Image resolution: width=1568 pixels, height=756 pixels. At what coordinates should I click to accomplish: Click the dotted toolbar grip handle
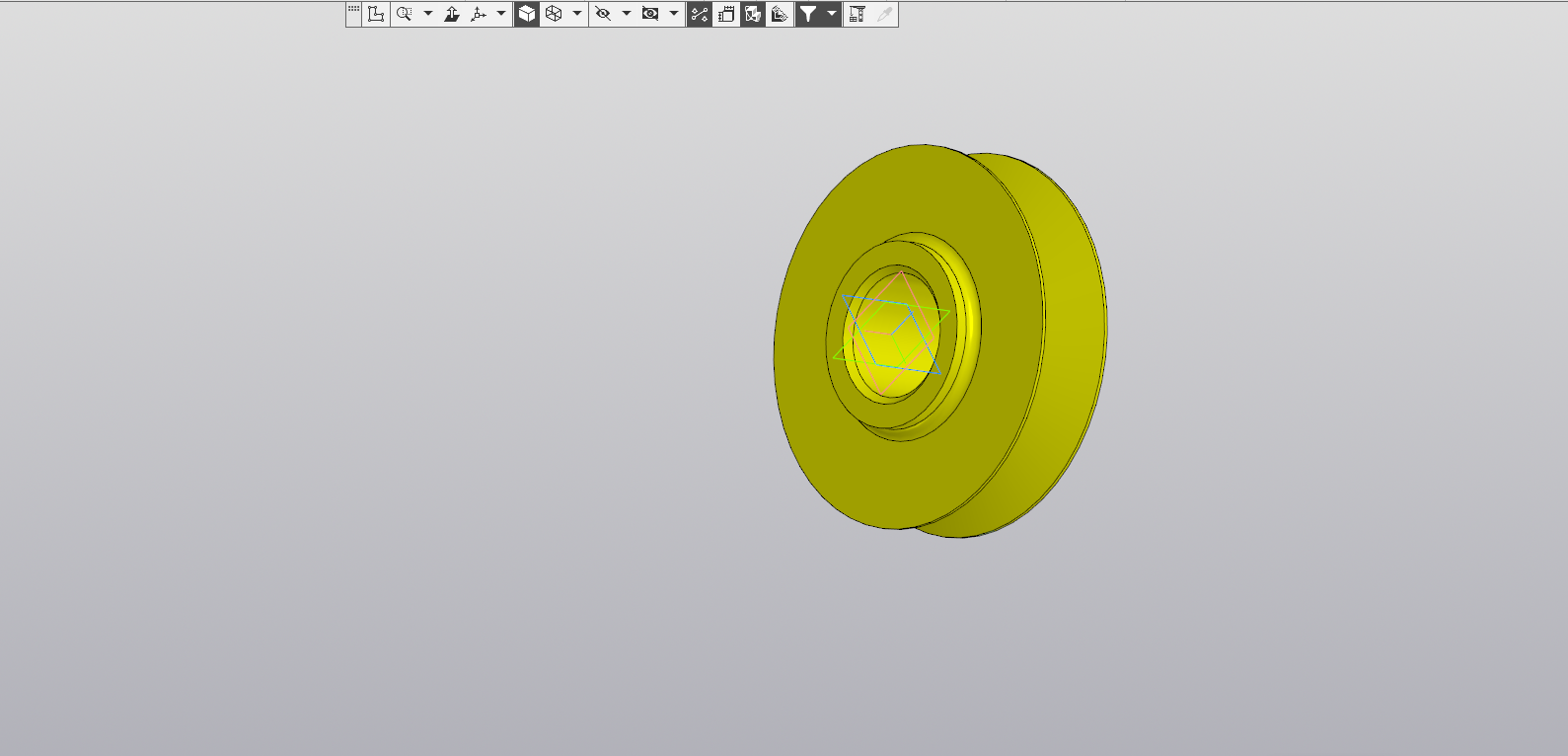click(353, 10)
